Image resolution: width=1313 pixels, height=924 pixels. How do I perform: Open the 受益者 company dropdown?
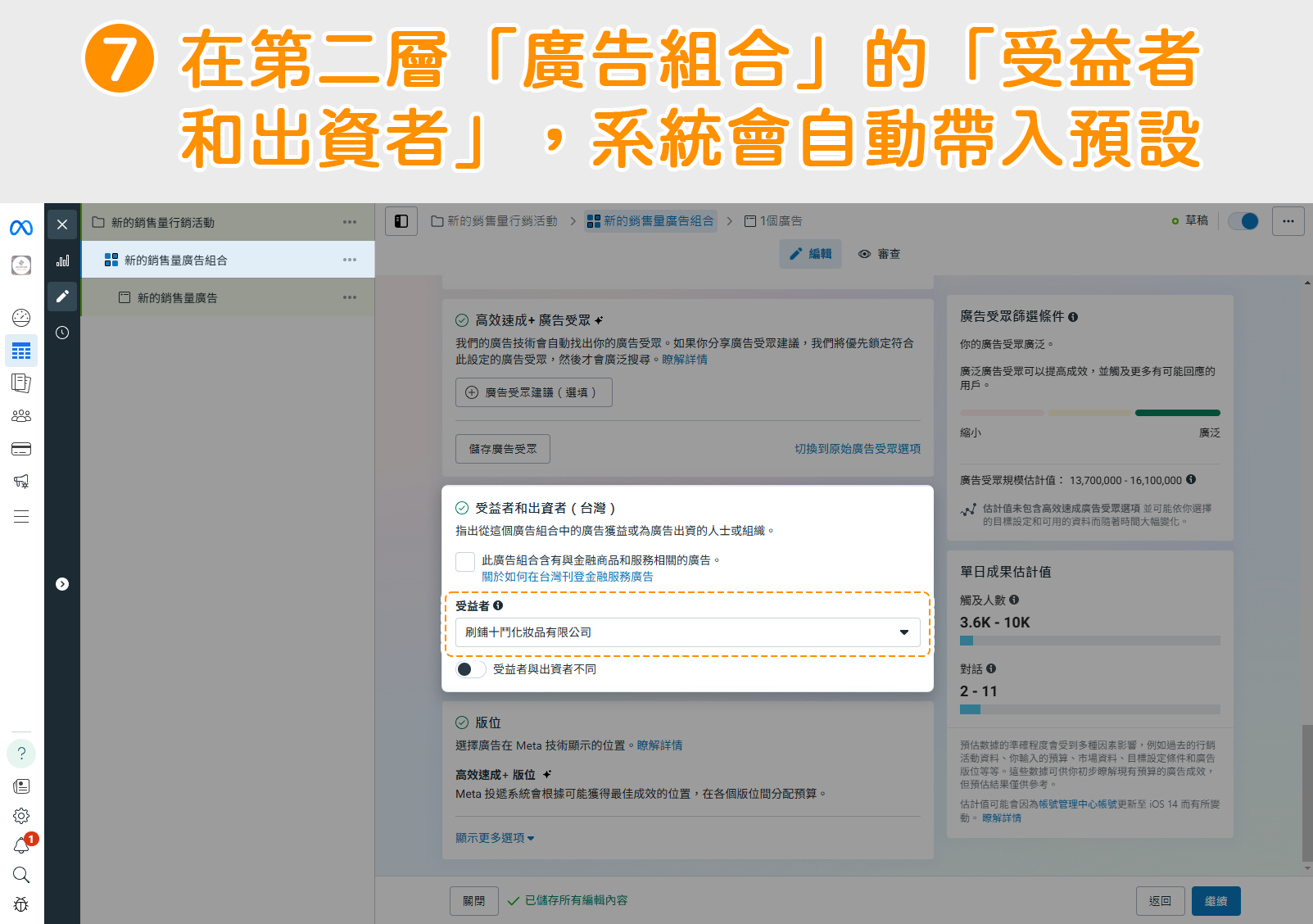(x=687, y=632)
